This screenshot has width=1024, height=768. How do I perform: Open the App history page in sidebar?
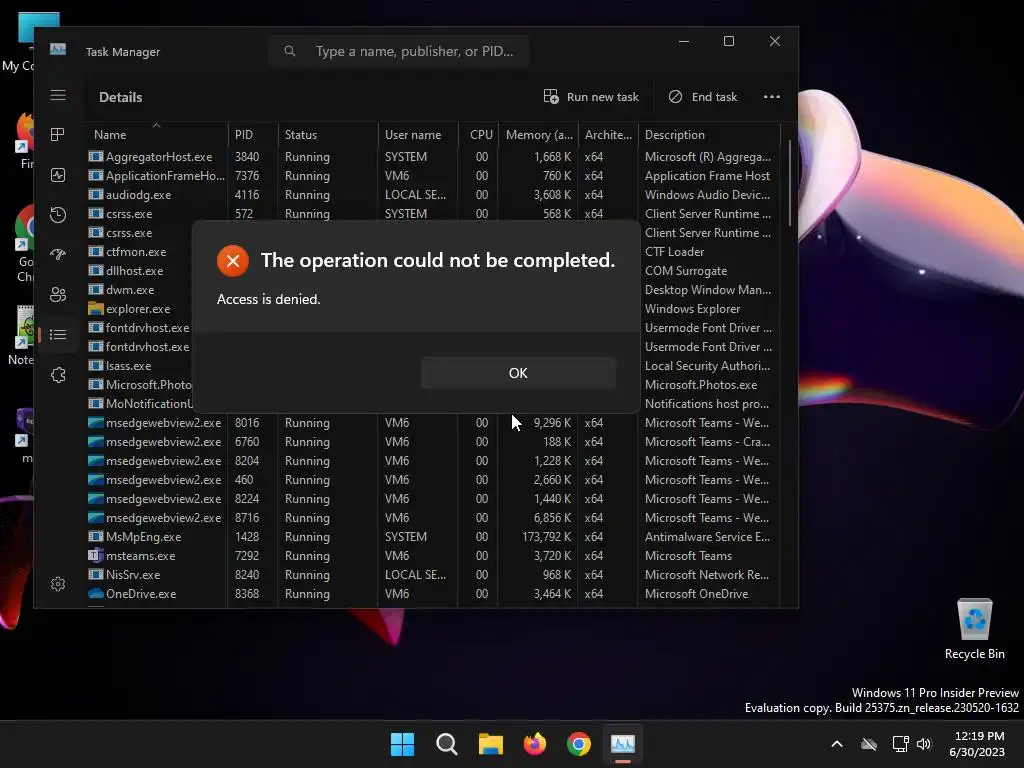point(57,215)
